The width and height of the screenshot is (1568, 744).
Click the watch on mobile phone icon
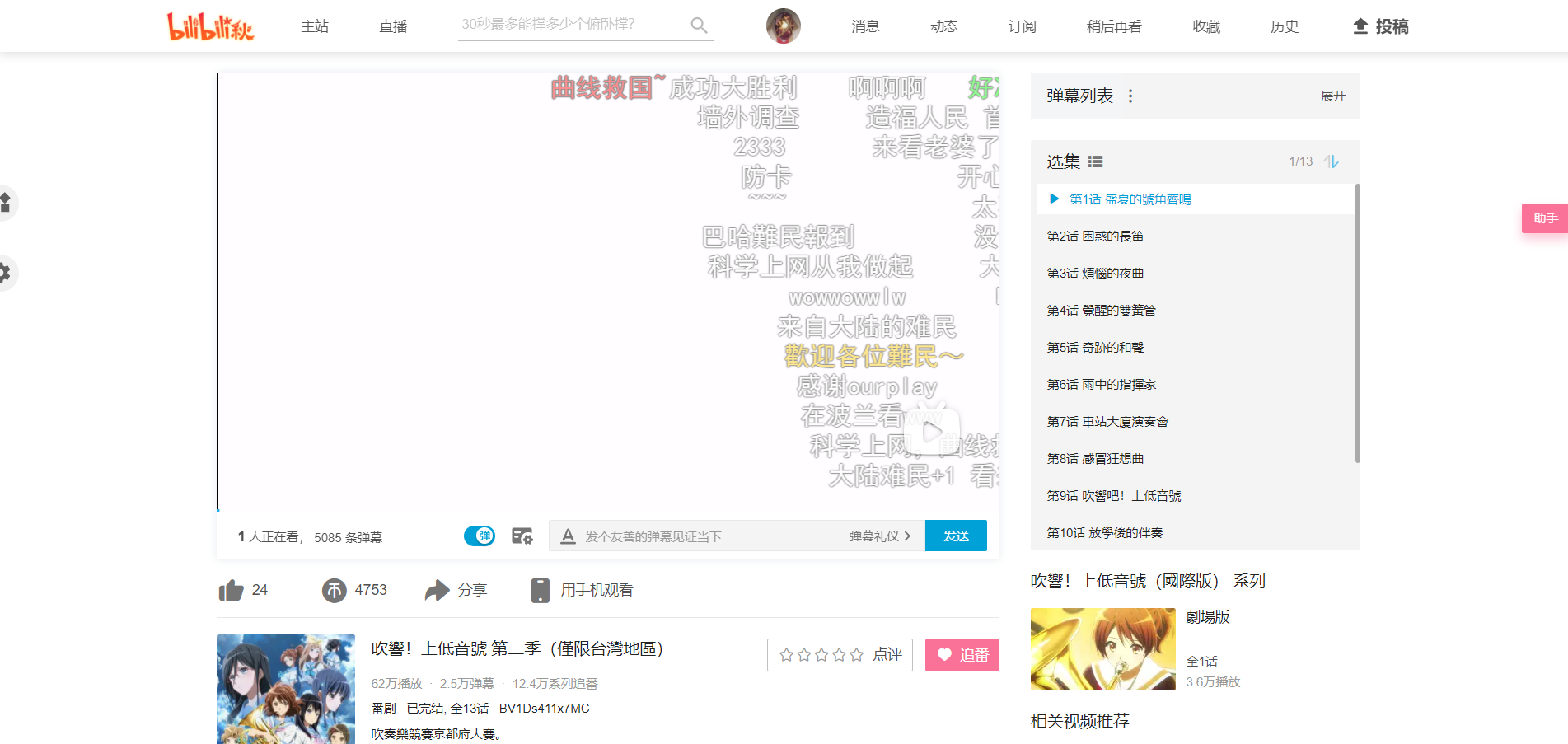540,590
